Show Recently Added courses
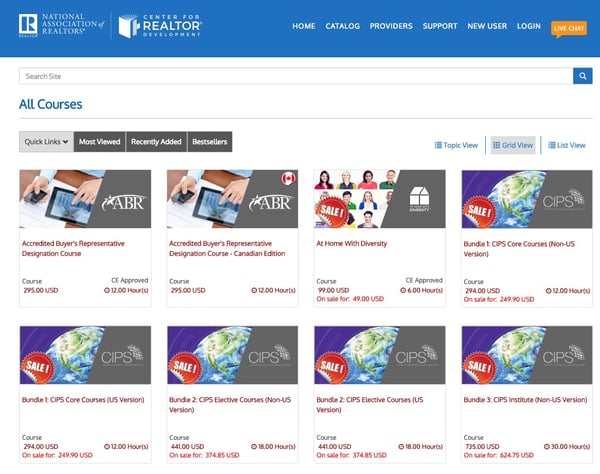600x474 pixels. pos(156,142)
